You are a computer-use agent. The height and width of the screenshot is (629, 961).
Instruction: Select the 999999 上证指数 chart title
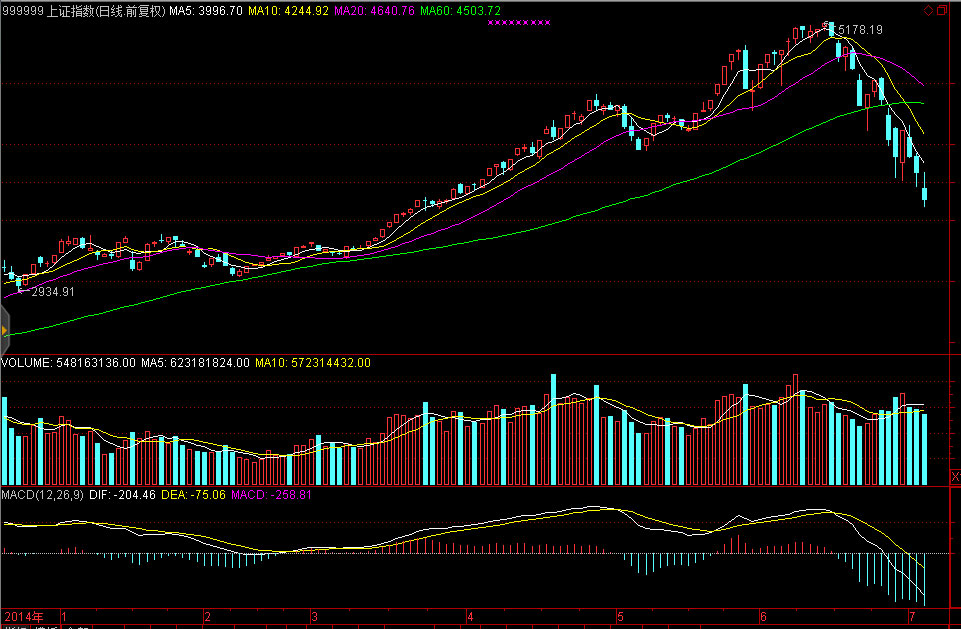click(x=83, y=10)
